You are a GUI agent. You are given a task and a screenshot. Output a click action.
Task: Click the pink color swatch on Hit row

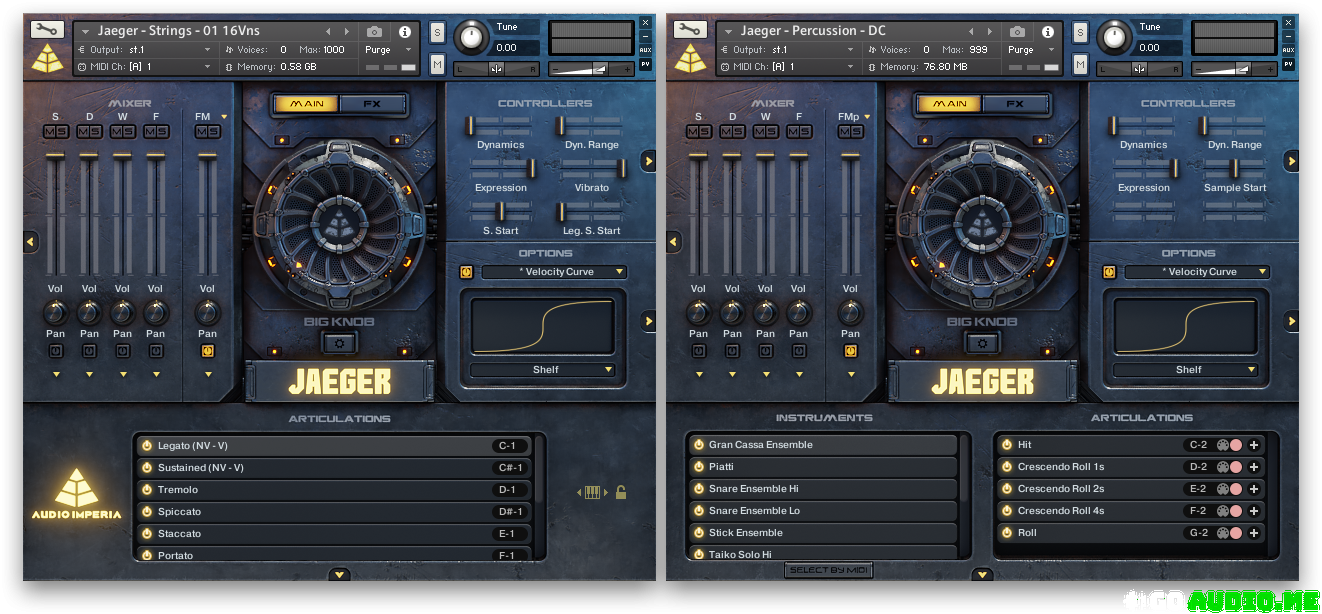click(1236, 445)
